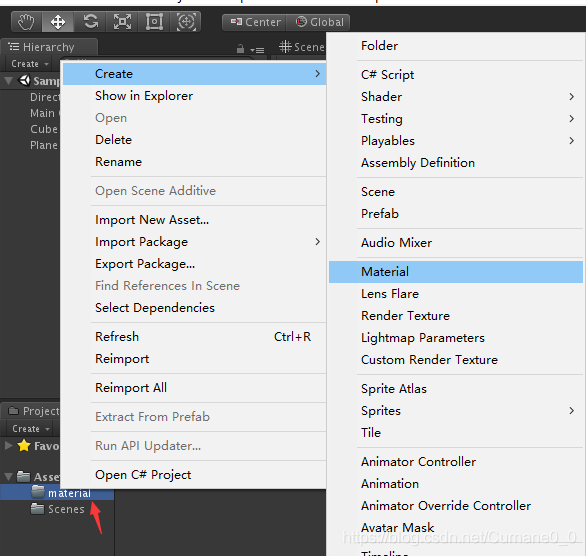Switch to the Hierarchy tab
586x556 pixels.
point(49,47)
